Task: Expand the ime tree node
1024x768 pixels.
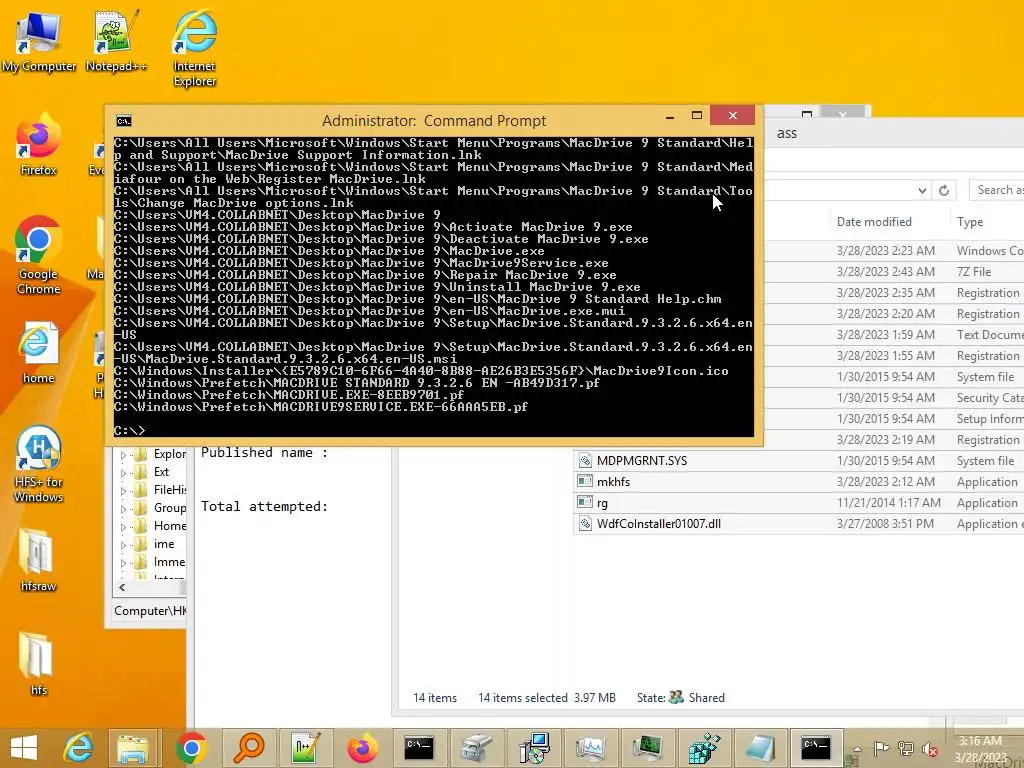Action: 123,545
